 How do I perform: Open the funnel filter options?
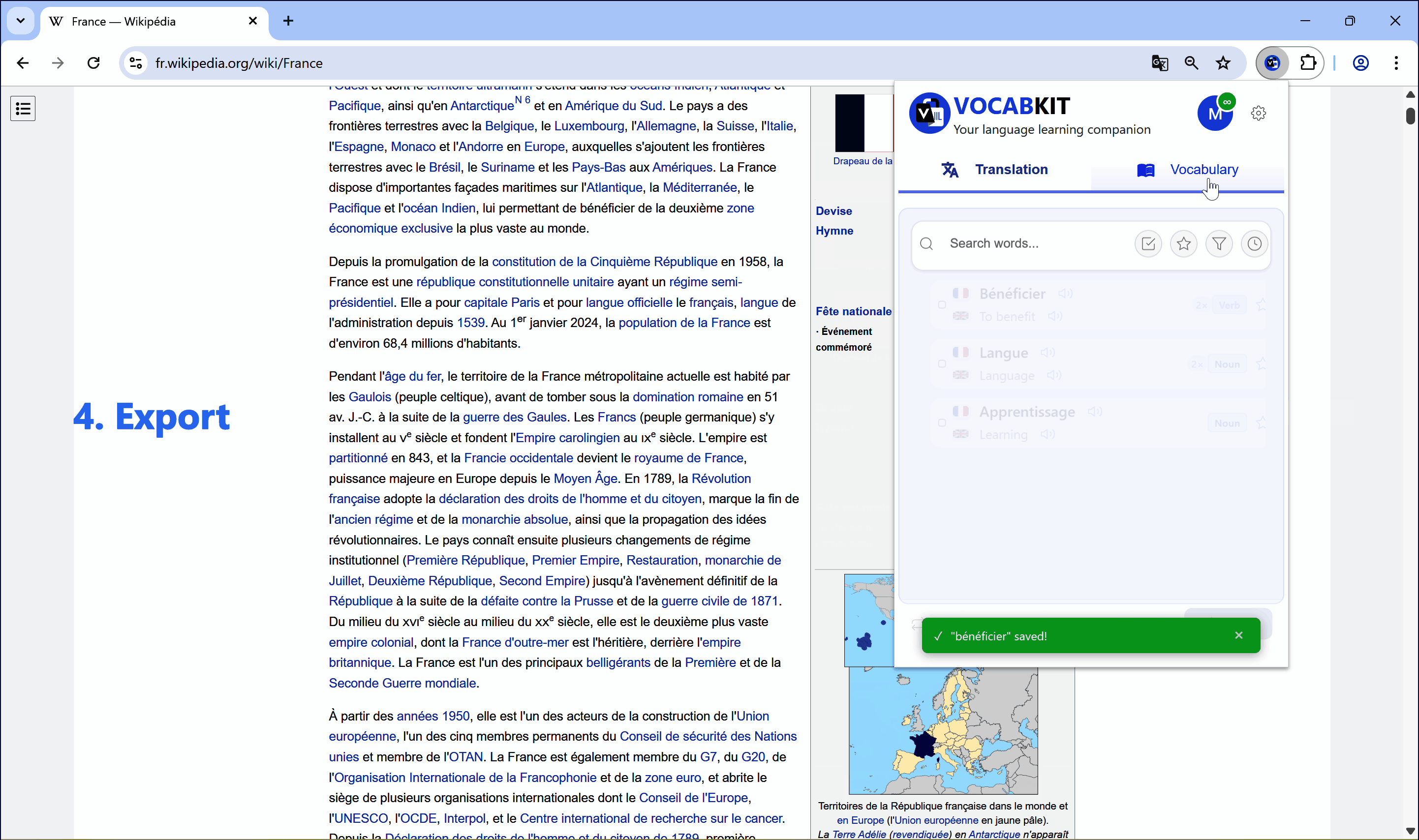point(1219,244)
